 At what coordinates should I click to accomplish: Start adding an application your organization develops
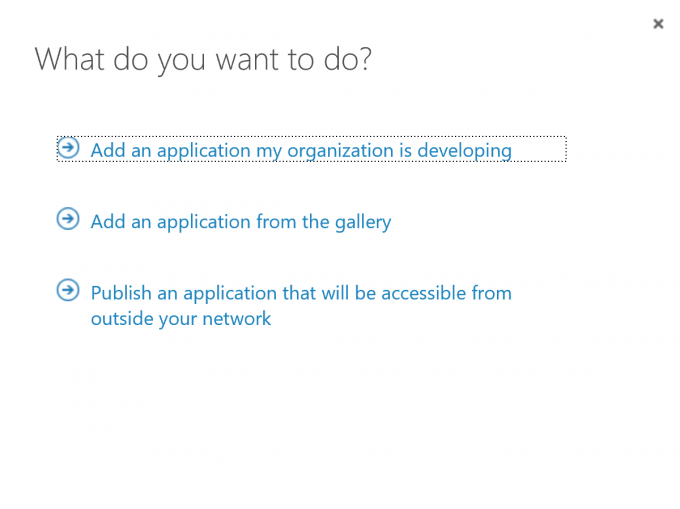[x=300, y=150]
